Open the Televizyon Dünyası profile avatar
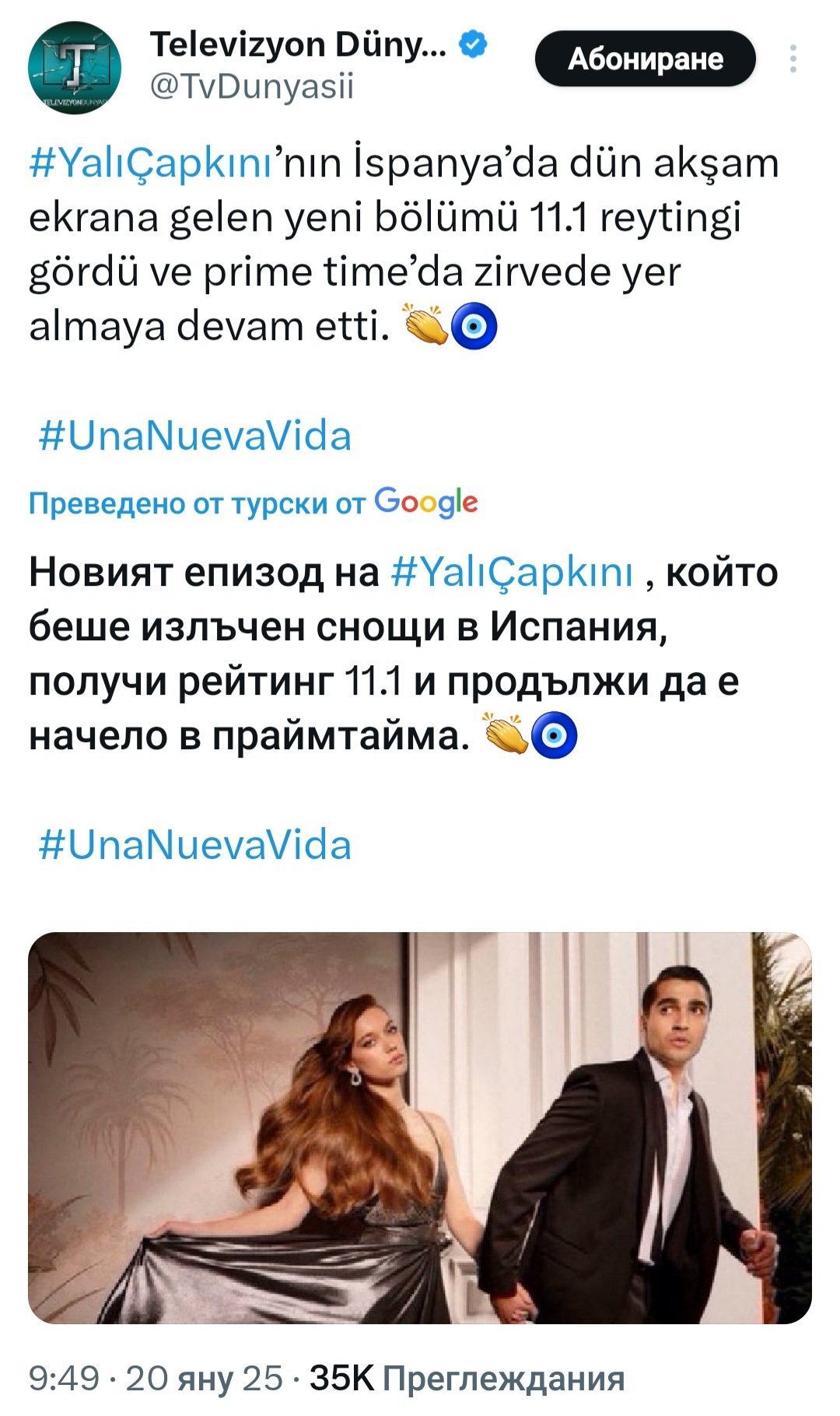This screenshot has width=840, height=1416. [x=75, y=68]
